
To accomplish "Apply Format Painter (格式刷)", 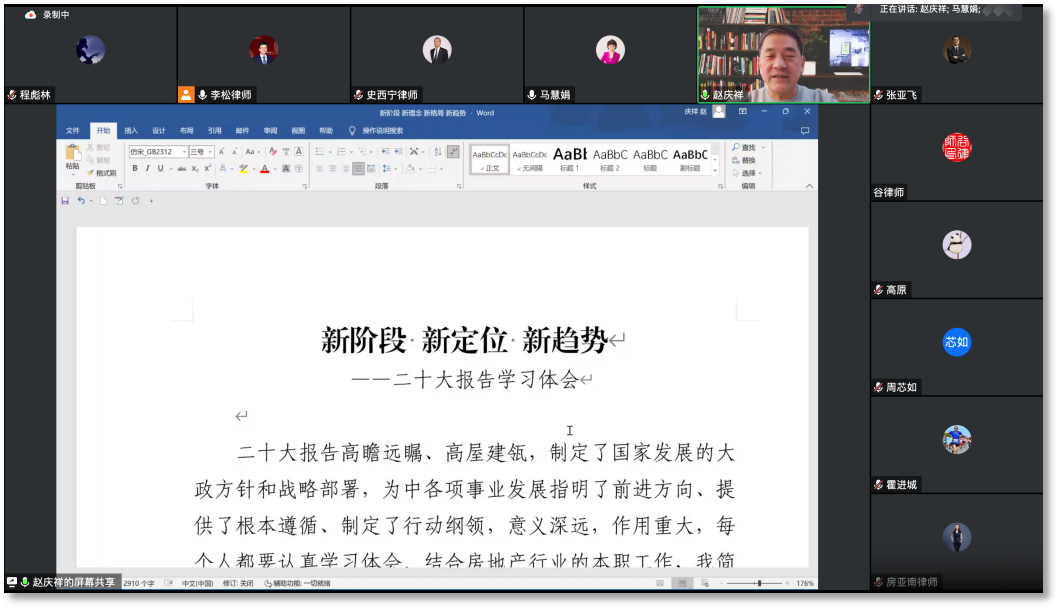I will [x=101, y=173].
